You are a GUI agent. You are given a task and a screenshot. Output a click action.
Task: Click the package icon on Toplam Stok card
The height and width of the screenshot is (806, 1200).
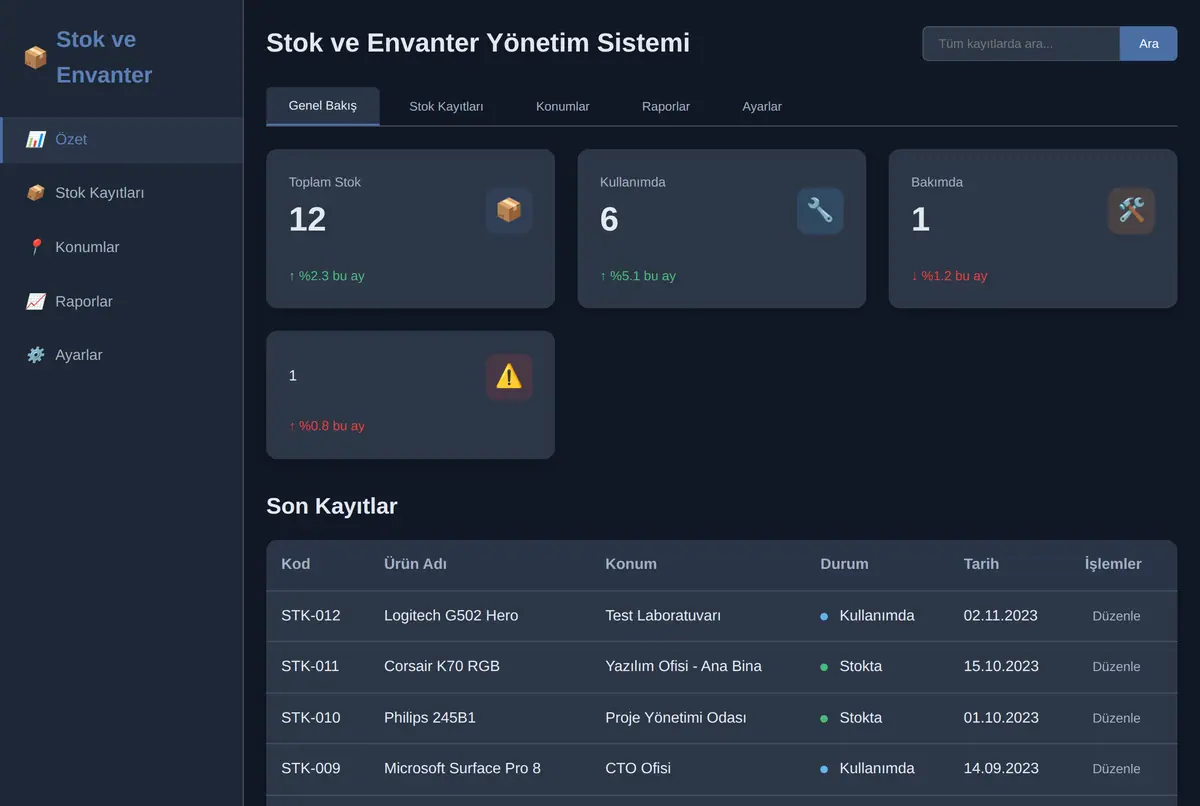coord(509,210)
